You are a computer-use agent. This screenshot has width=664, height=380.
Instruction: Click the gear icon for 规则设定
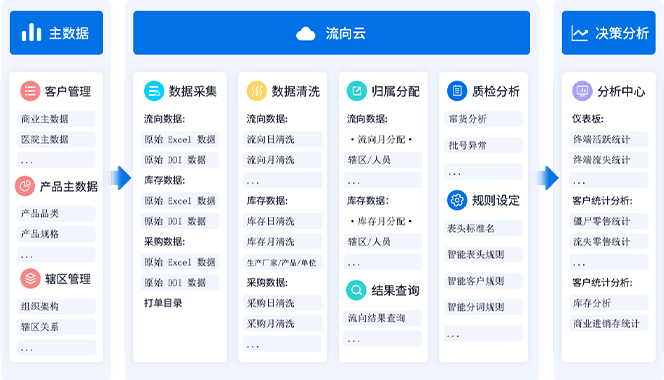(457, 200)
